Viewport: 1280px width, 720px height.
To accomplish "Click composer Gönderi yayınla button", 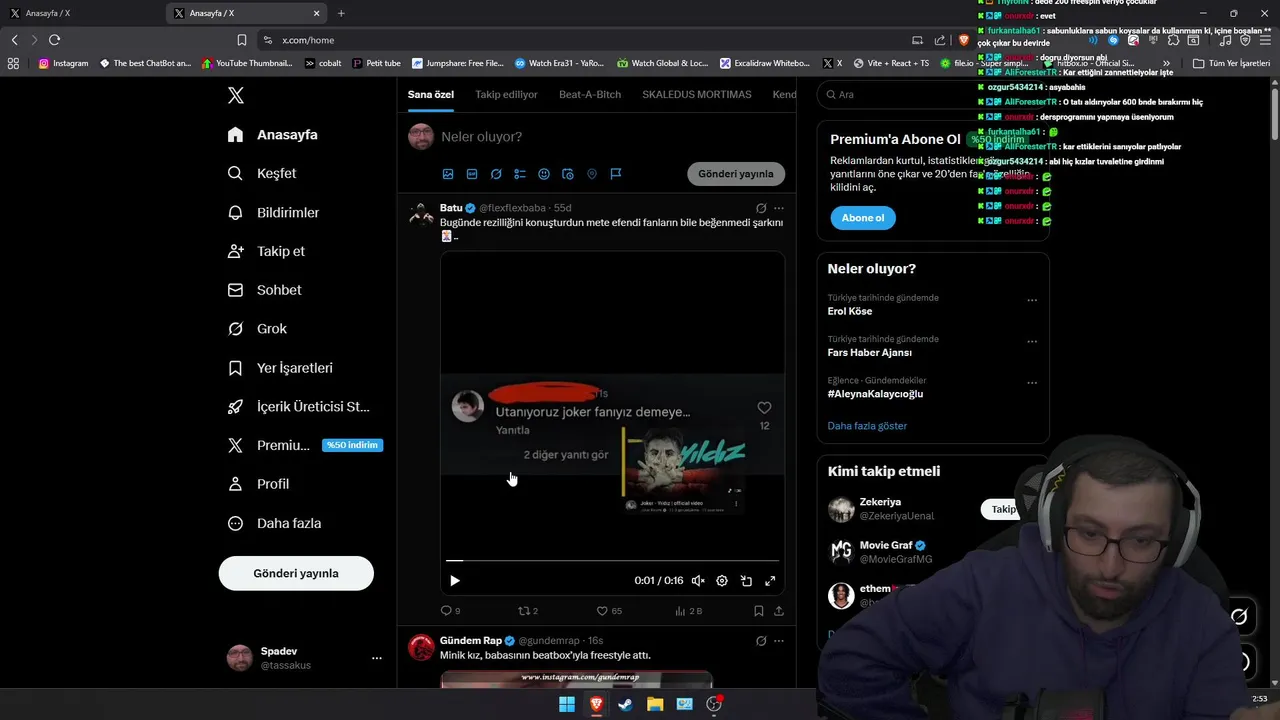I will pos(736,174).
